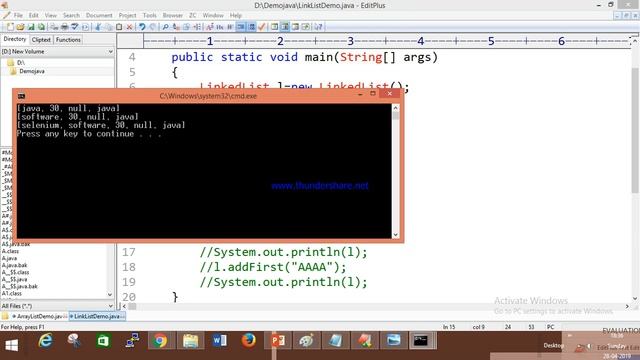Click the red check mark toolbar icon
The image size is (640, 360).
(262, 27)
